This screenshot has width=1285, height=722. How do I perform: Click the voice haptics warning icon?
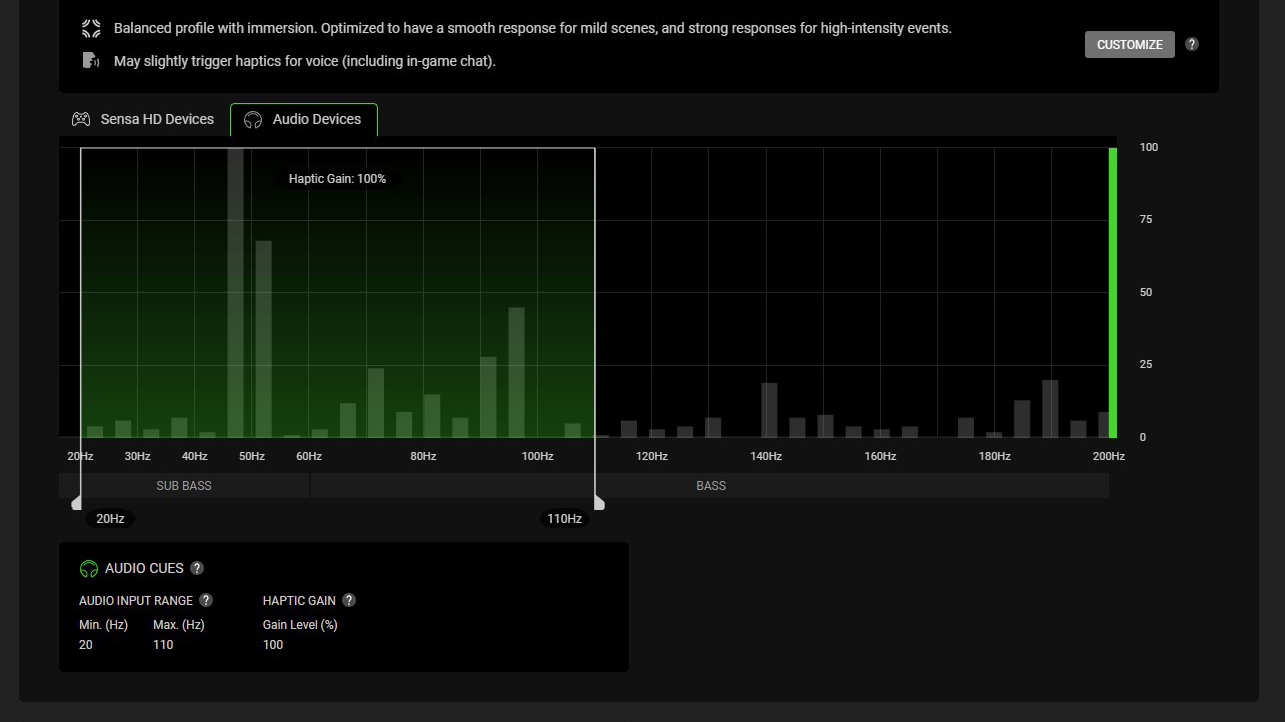(x=91, y=61)
